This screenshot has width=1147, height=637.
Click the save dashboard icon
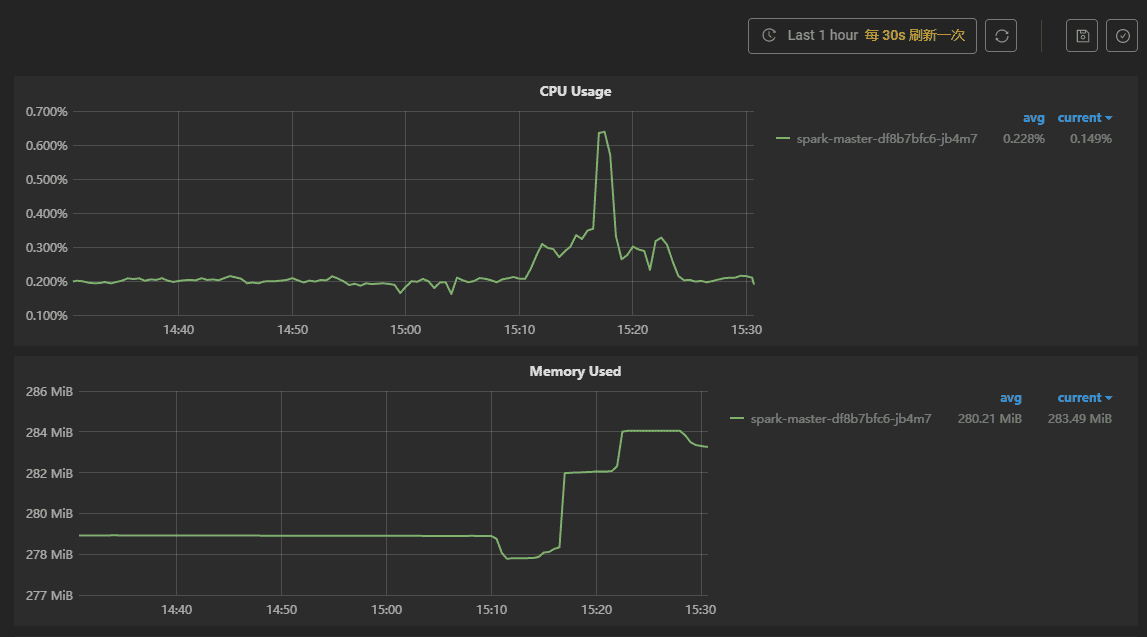(x=1082, y=36)
